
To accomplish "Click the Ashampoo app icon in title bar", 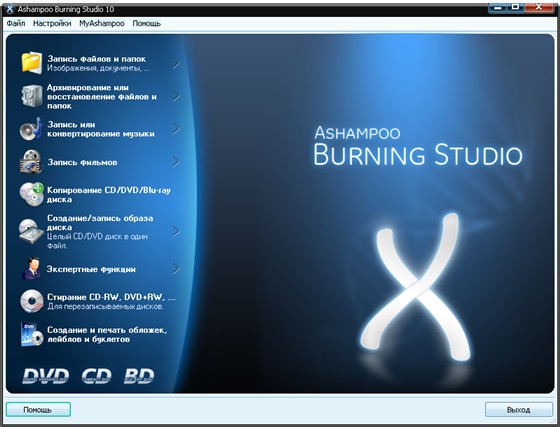I will pyautogui.click(x=10, y=9).
